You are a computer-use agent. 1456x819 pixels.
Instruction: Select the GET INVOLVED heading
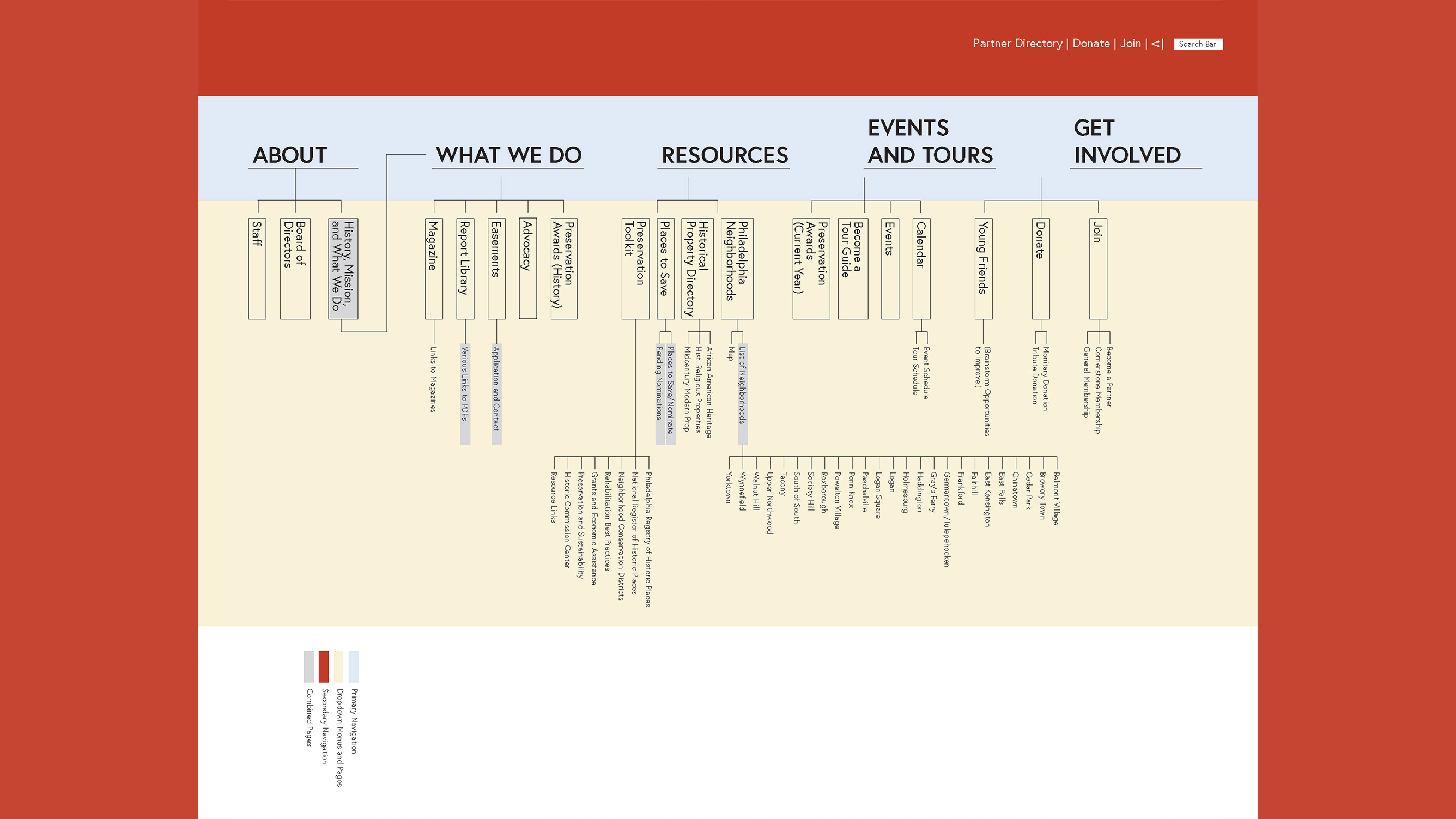(x=1127, y=141)
